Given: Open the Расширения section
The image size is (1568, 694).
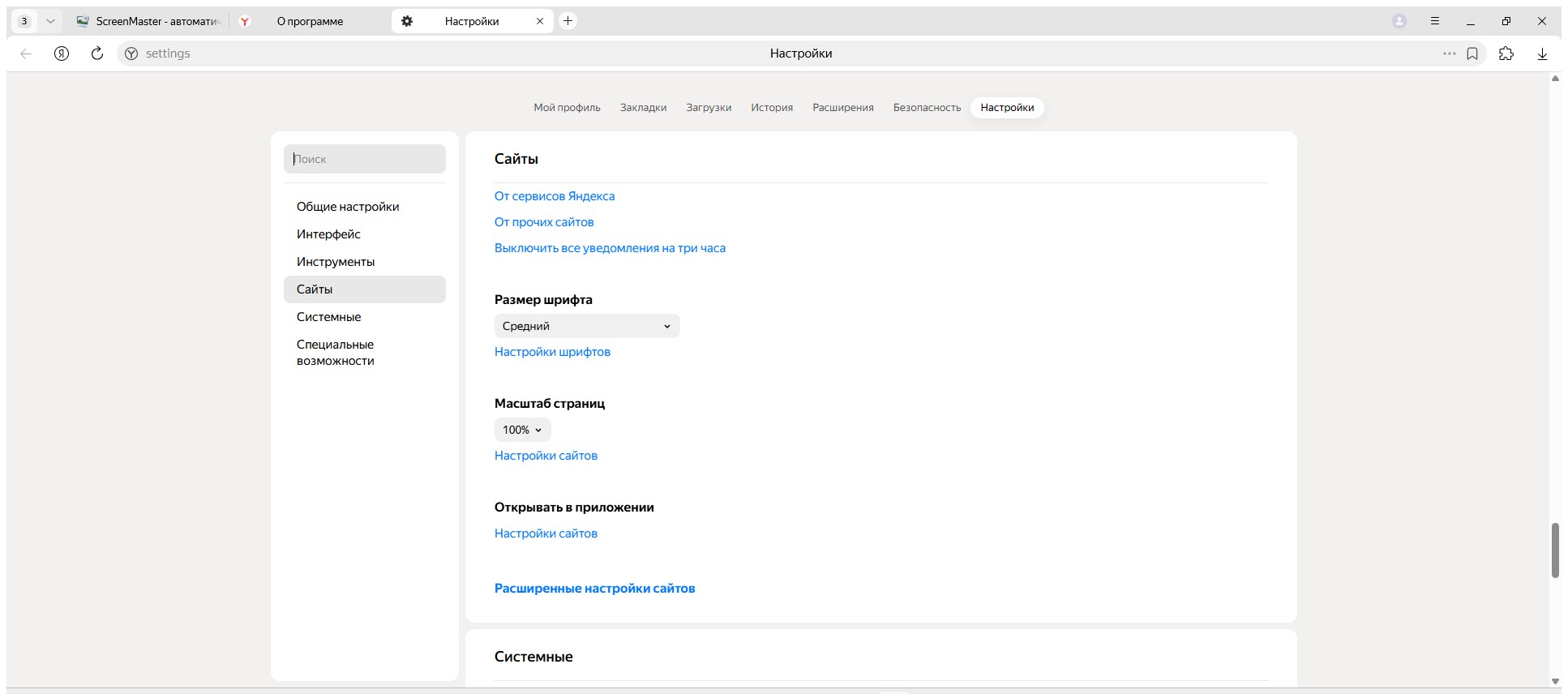Looking at the screenshot, I should point(843,108).
